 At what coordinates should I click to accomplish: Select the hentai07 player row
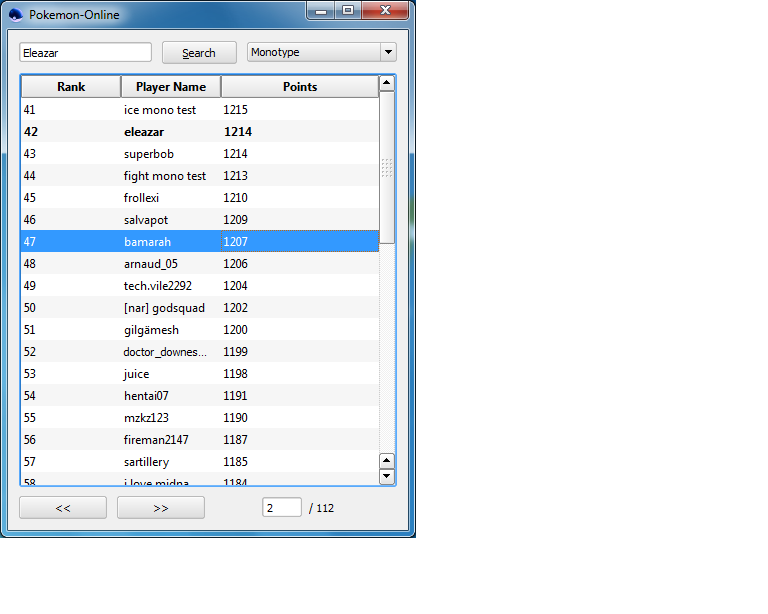[200, 396]
